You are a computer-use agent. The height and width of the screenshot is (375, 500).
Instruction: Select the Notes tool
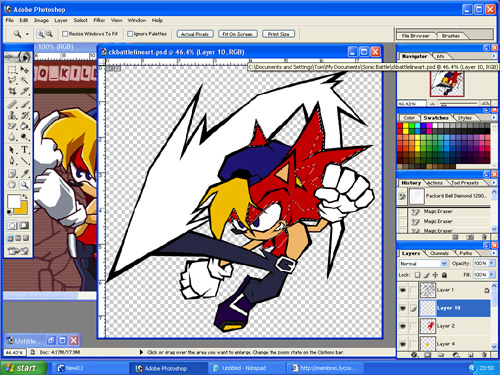tap(12, 173)
